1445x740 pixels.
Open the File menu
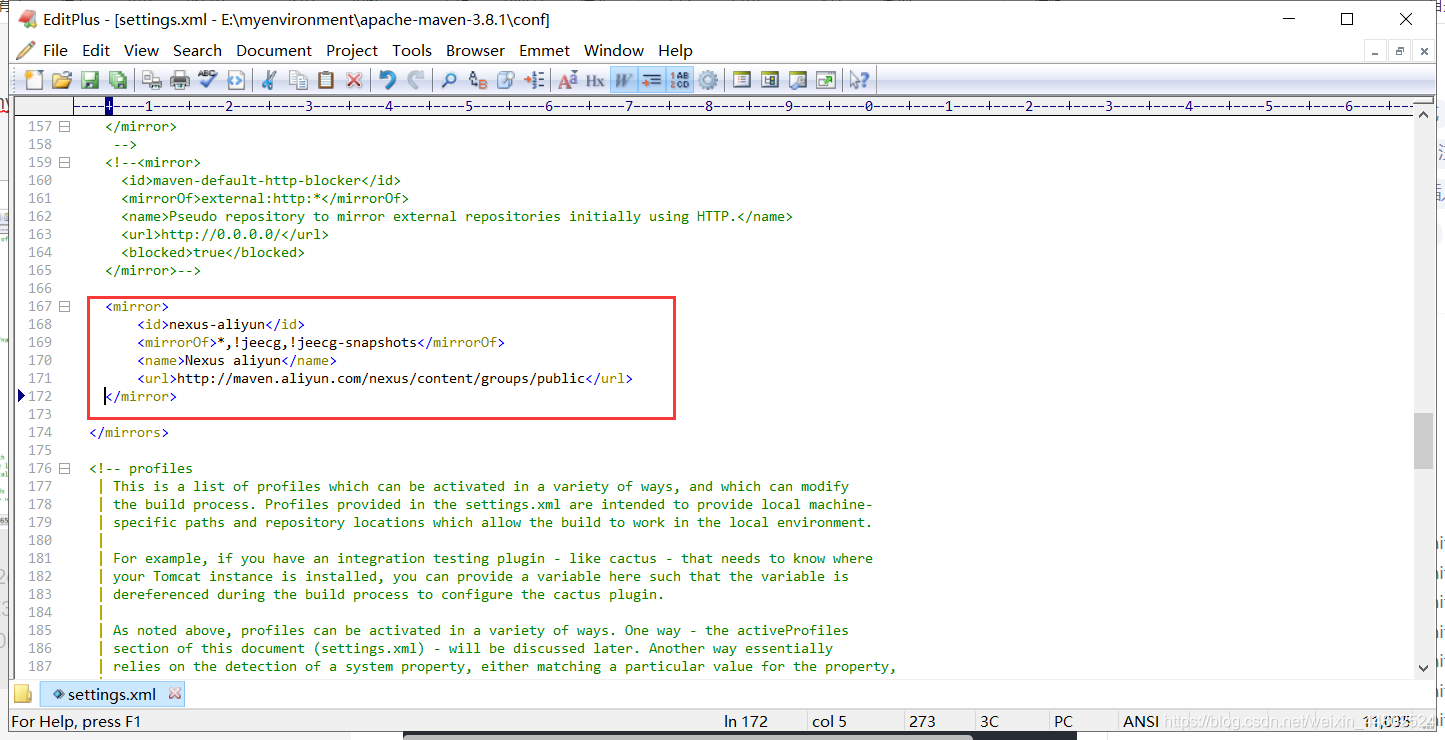coord(56,50)
